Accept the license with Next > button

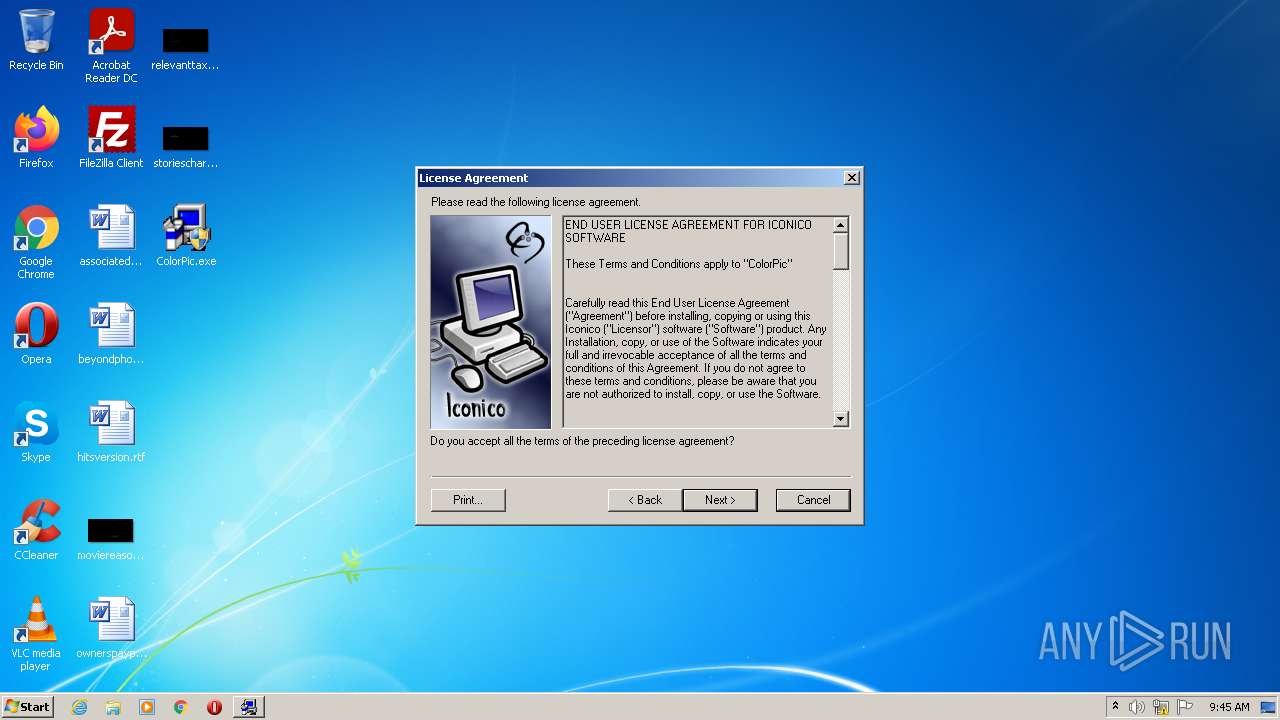click(x=720, y=500)
